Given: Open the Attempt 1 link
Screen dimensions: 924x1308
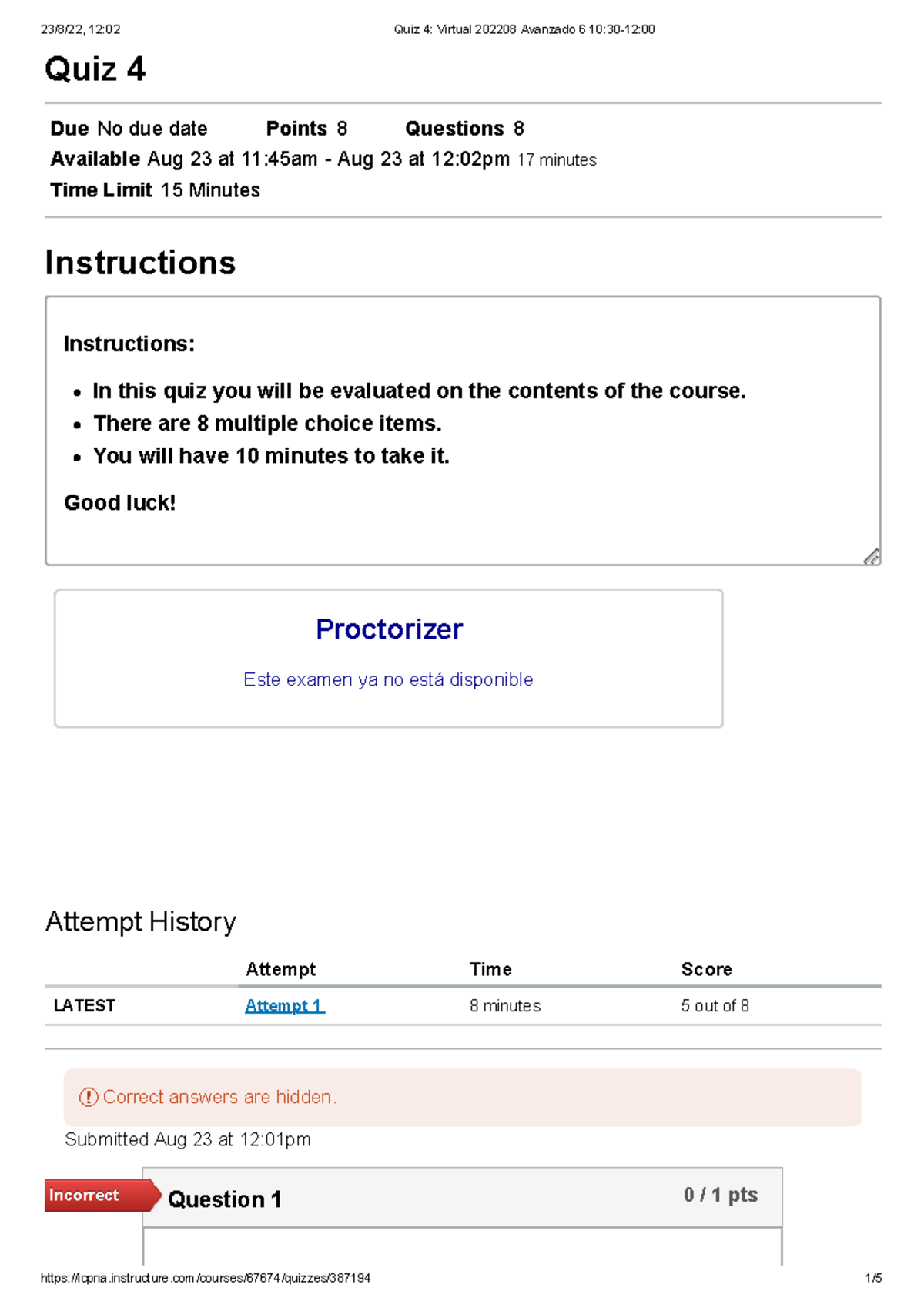Looking at the screenshot, I should 285,1006.
